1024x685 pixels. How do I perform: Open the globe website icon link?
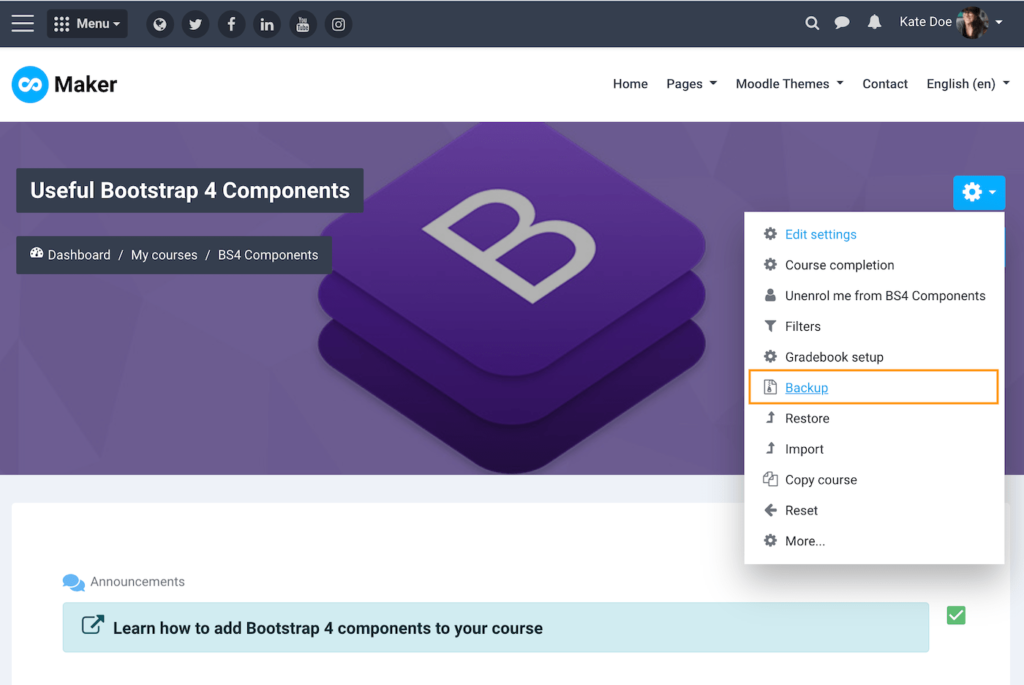(x=159, y=24)
